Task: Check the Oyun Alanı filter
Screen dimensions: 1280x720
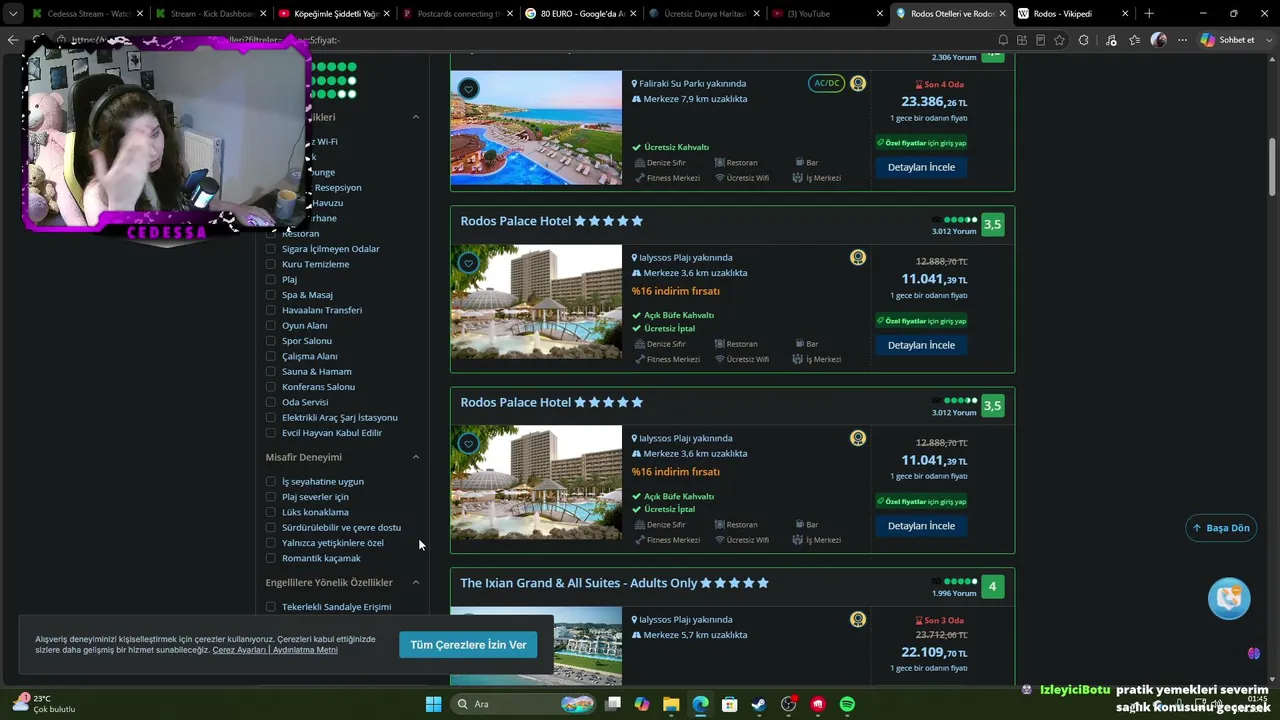Action: click(x=271, y=326)
